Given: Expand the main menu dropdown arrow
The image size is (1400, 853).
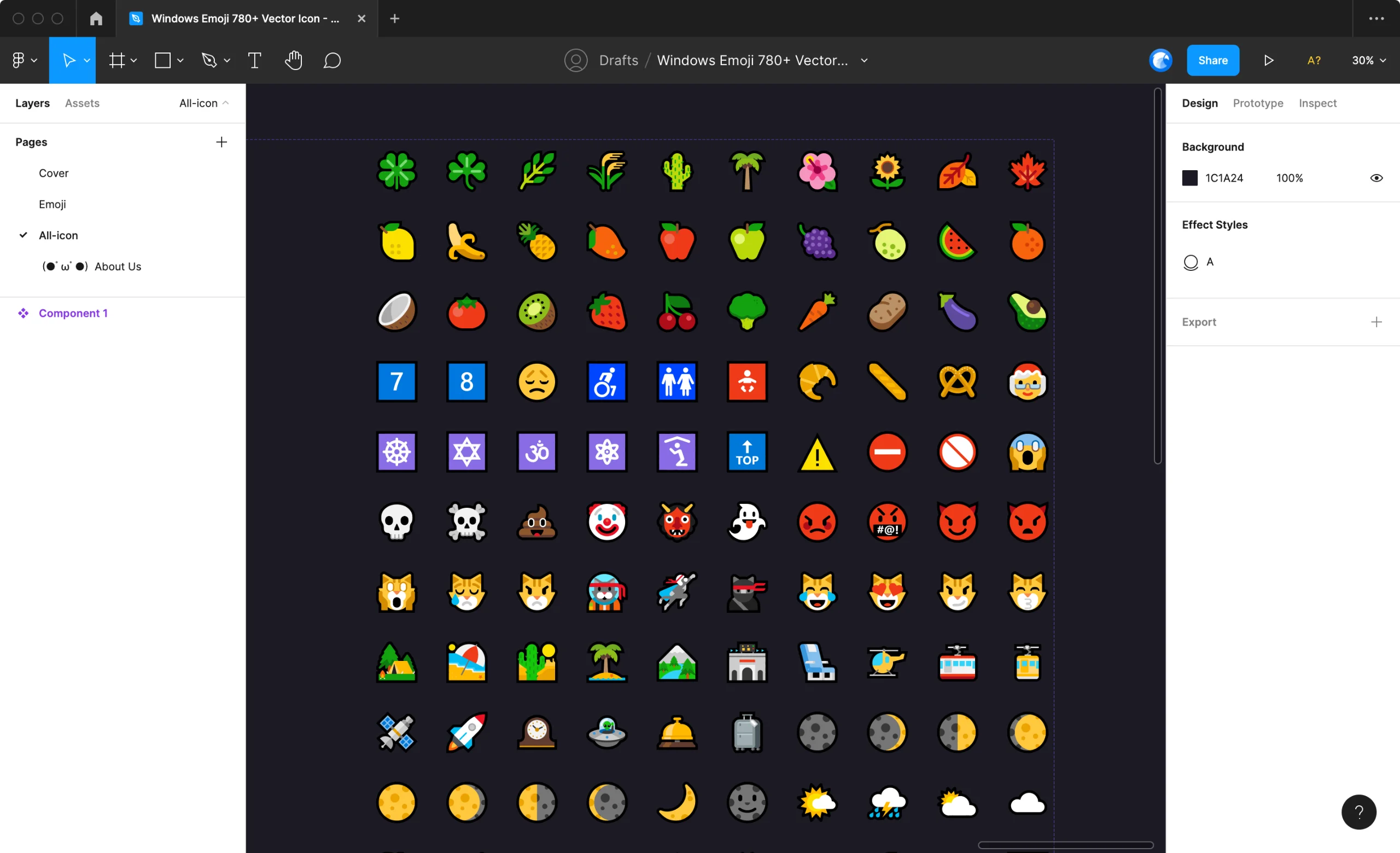Looking at the screenshot, I should click(34, 60).
